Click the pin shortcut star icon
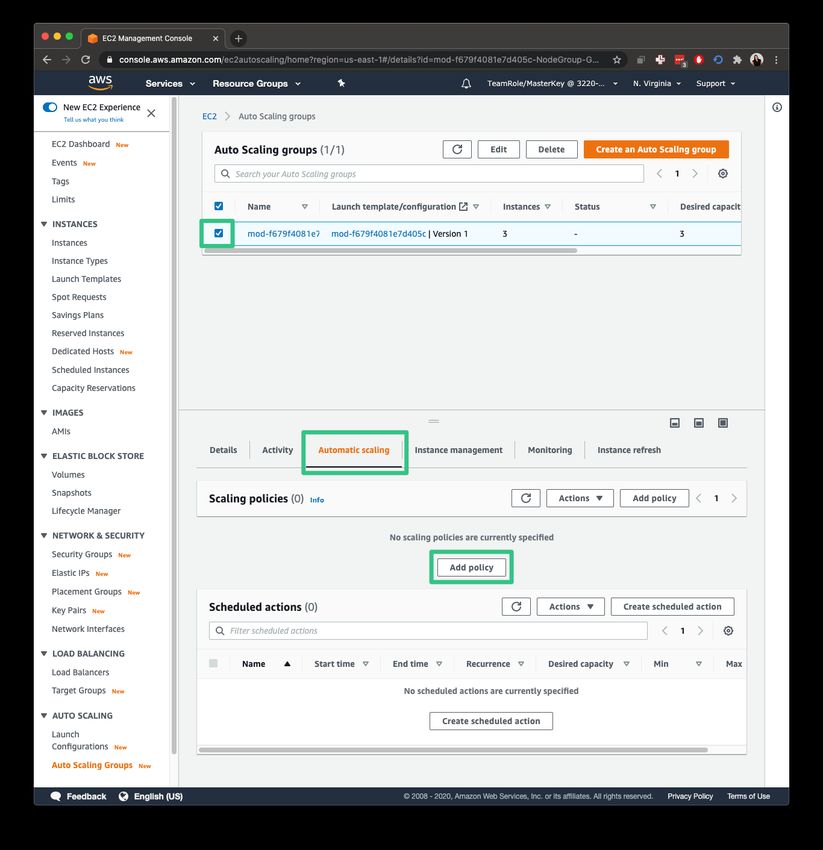 tap(341, 83)
